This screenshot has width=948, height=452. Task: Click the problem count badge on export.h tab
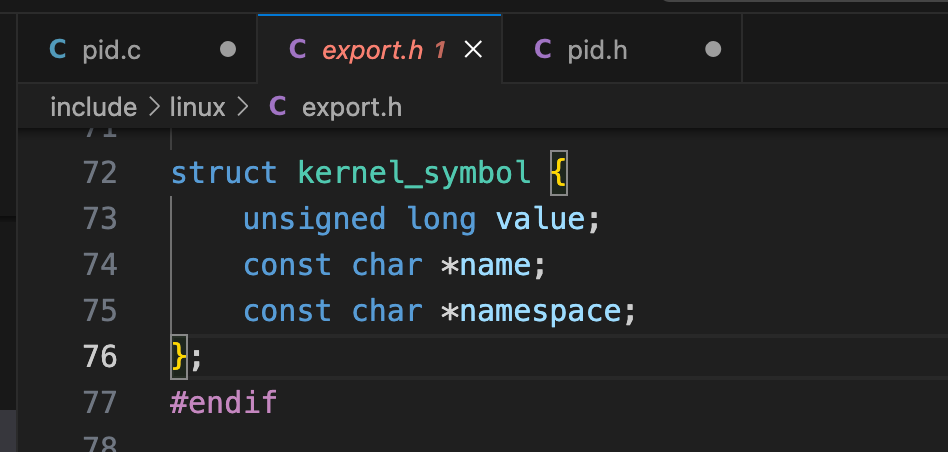440,49
